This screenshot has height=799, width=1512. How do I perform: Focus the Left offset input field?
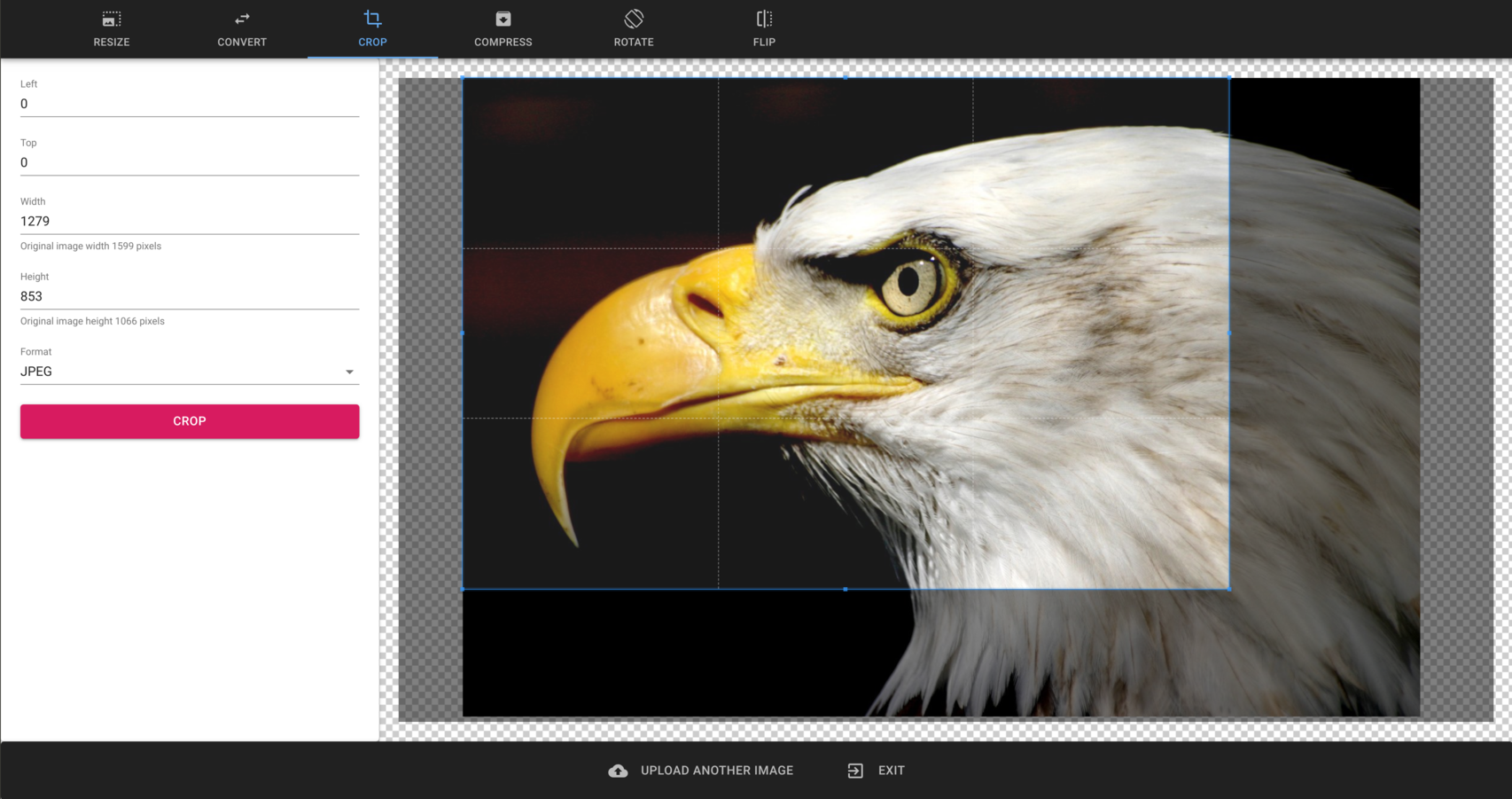pyautogui.click(x=189, y=104)
